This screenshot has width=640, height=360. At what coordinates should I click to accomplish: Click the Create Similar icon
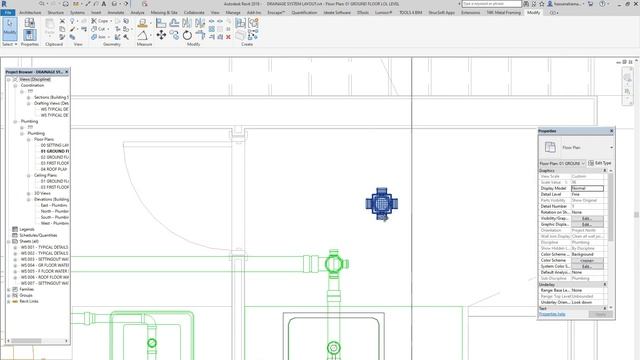point(253,35)
